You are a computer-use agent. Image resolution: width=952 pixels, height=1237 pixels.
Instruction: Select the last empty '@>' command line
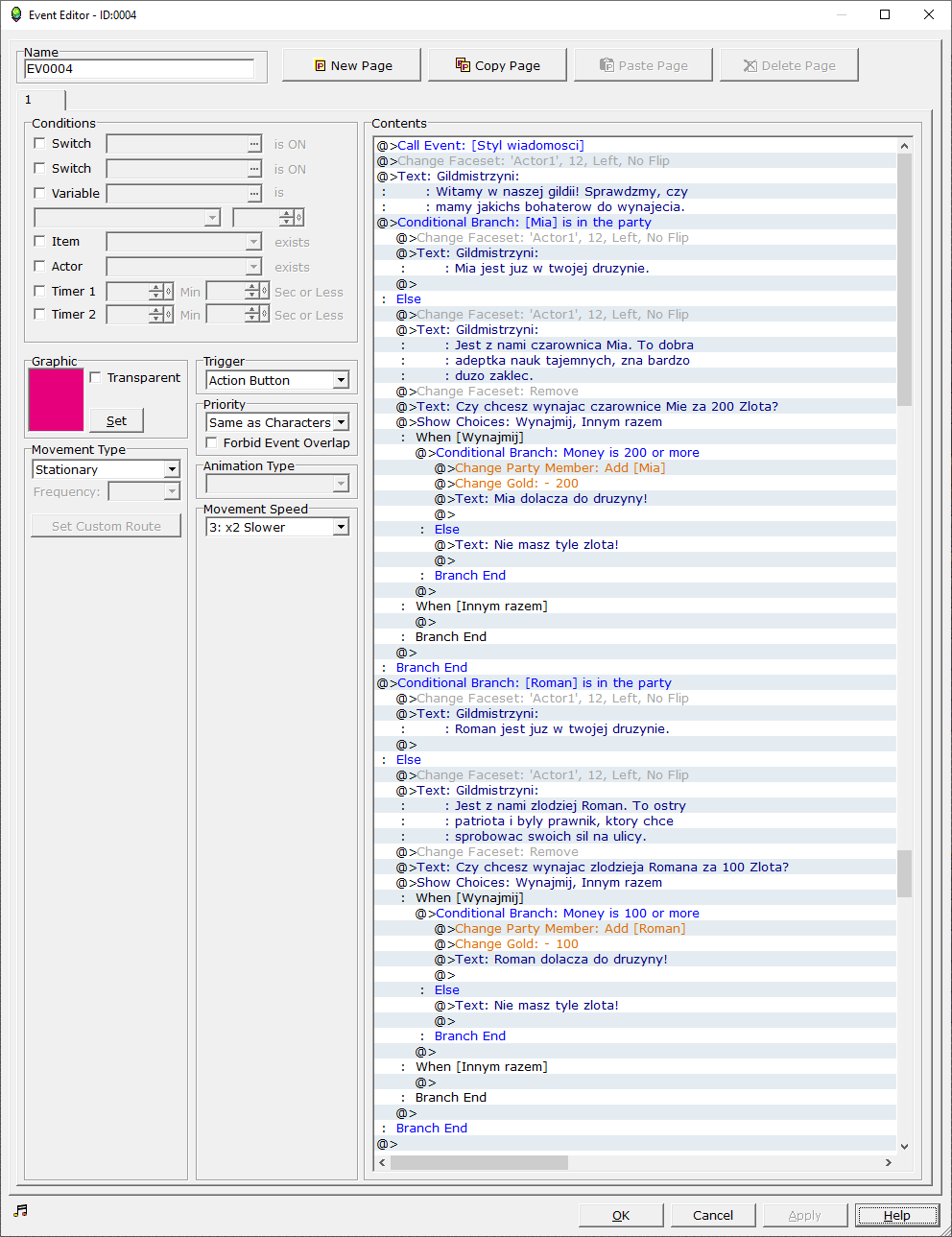coord(635,1144)
